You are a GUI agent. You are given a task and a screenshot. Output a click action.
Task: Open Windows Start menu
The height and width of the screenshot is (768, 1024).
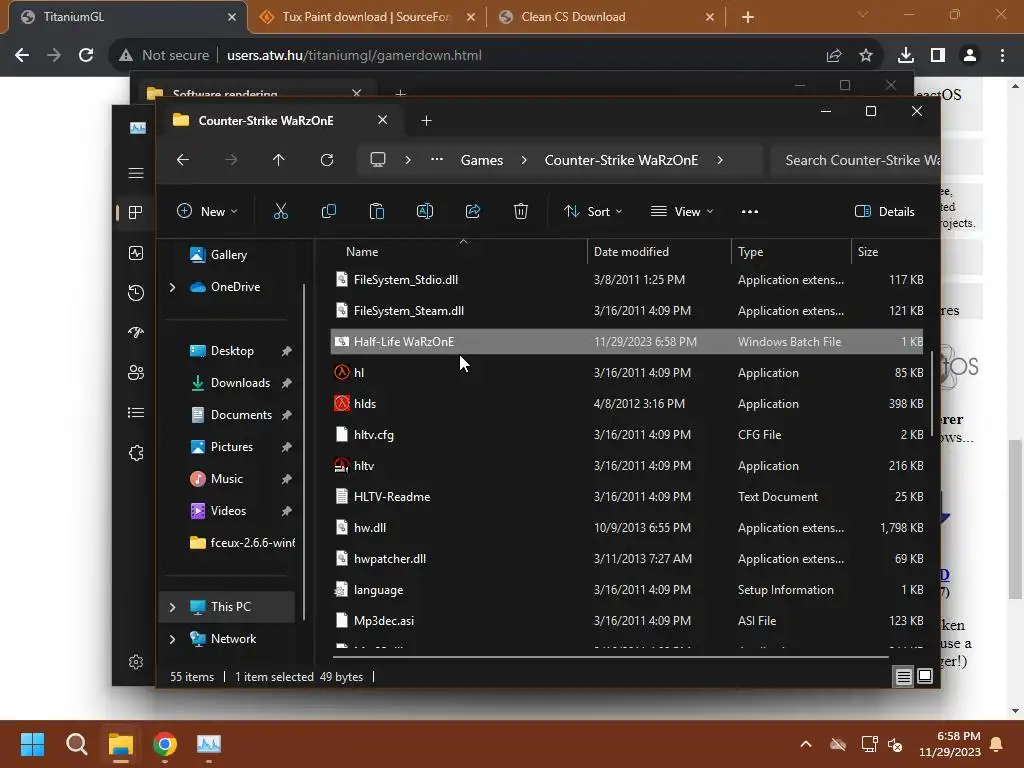coord(33,744)
